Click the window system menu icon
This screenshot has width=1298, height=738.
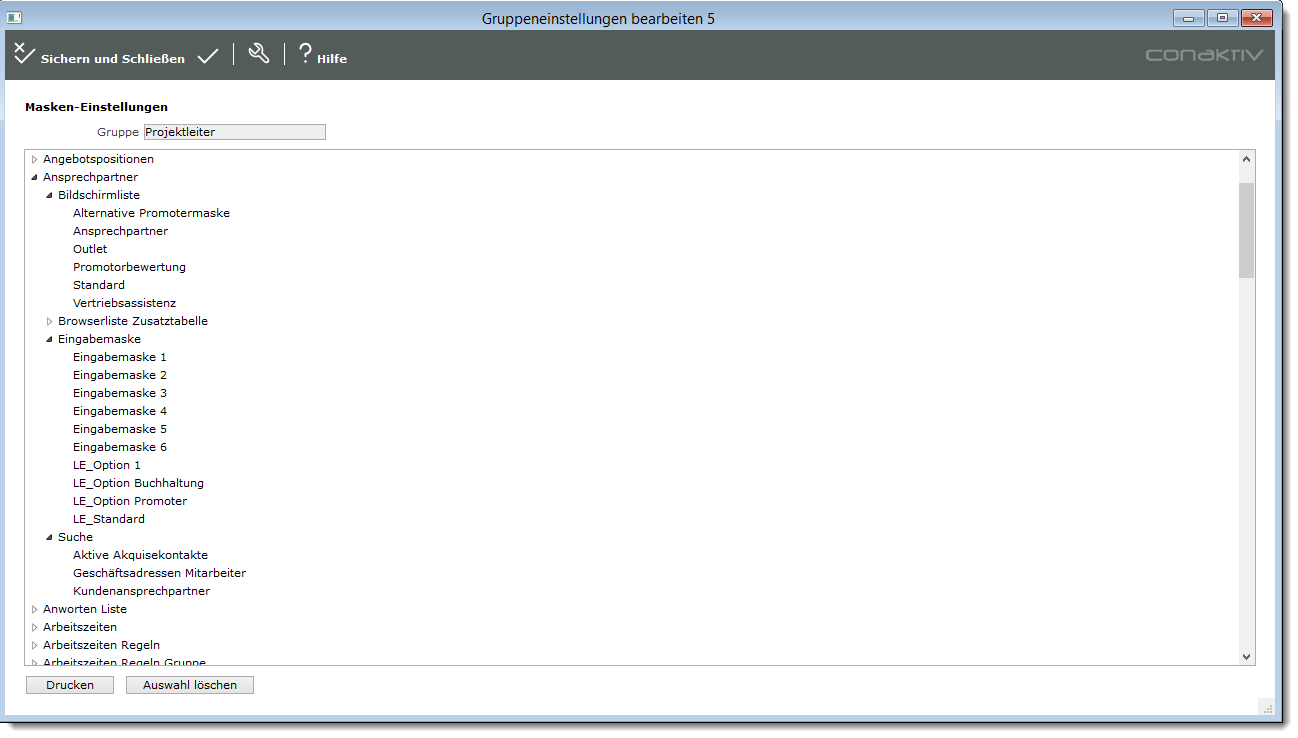(x=14, y=18)
